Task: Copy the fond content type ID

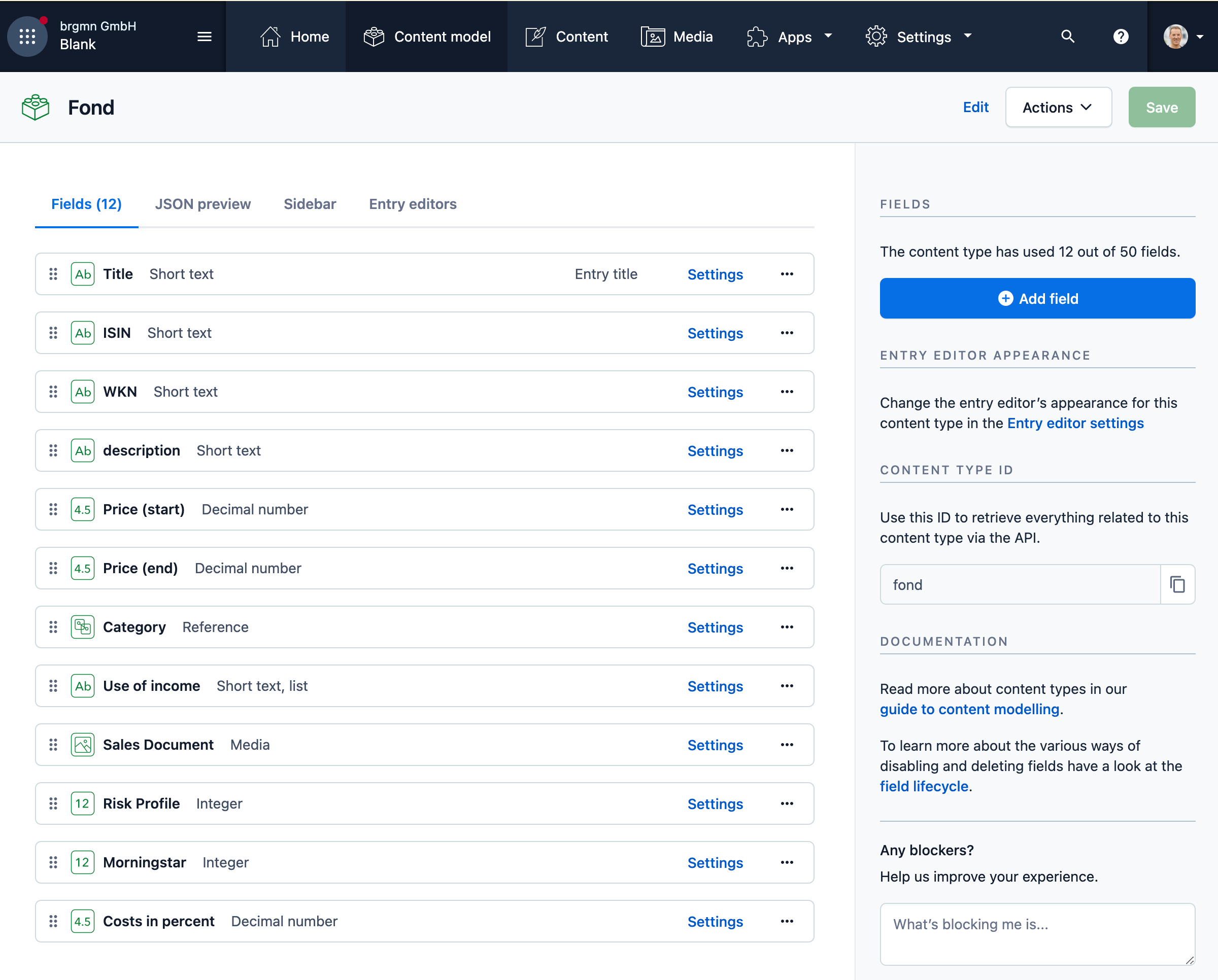Action: [x=1178, y=584]
